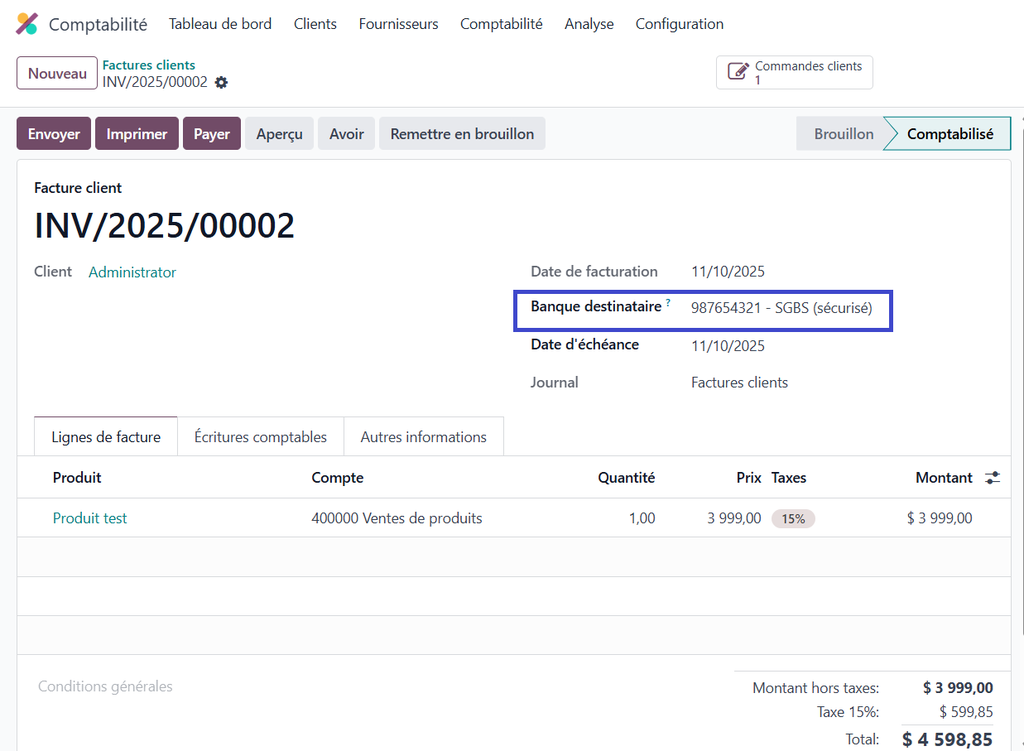The image size is (1024, 751).
Task: Click the total amount $ 4 598,85
Action: 948,739
